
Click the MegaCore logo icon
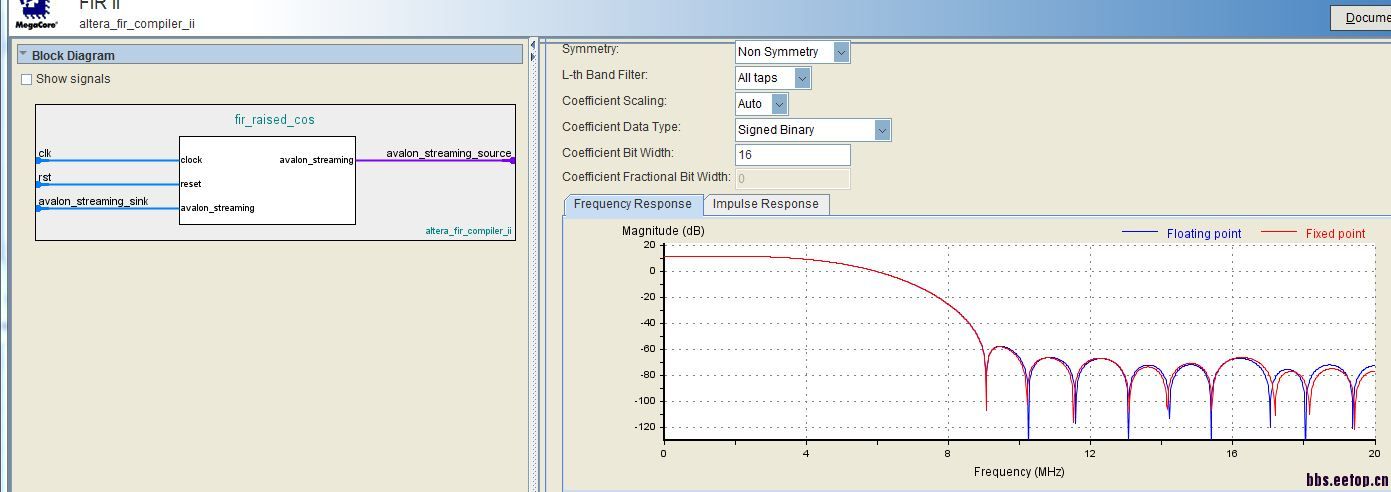pyautogui.click(x=36, y=13)
